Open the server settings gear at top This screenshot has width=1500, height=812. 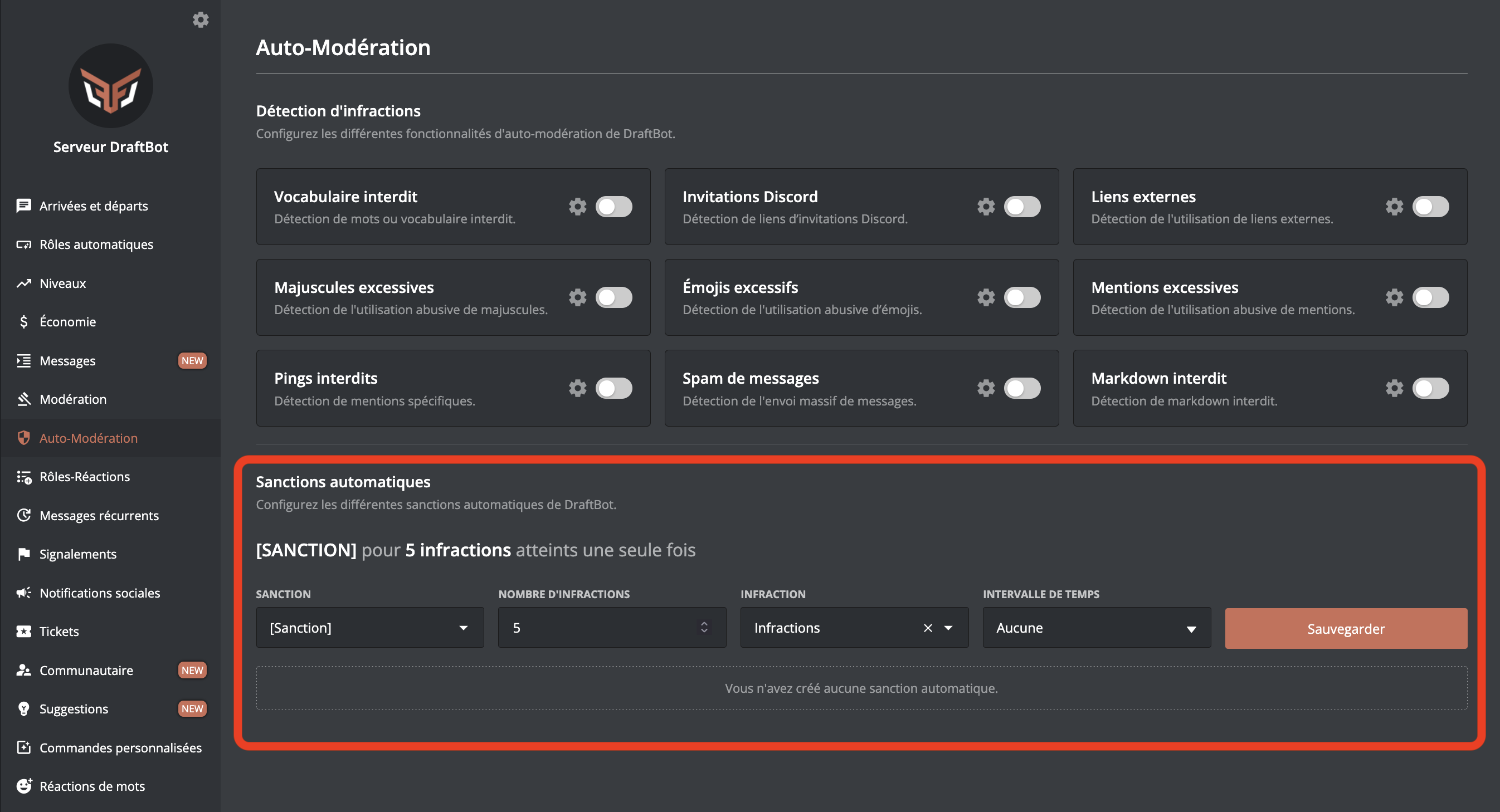201,19
